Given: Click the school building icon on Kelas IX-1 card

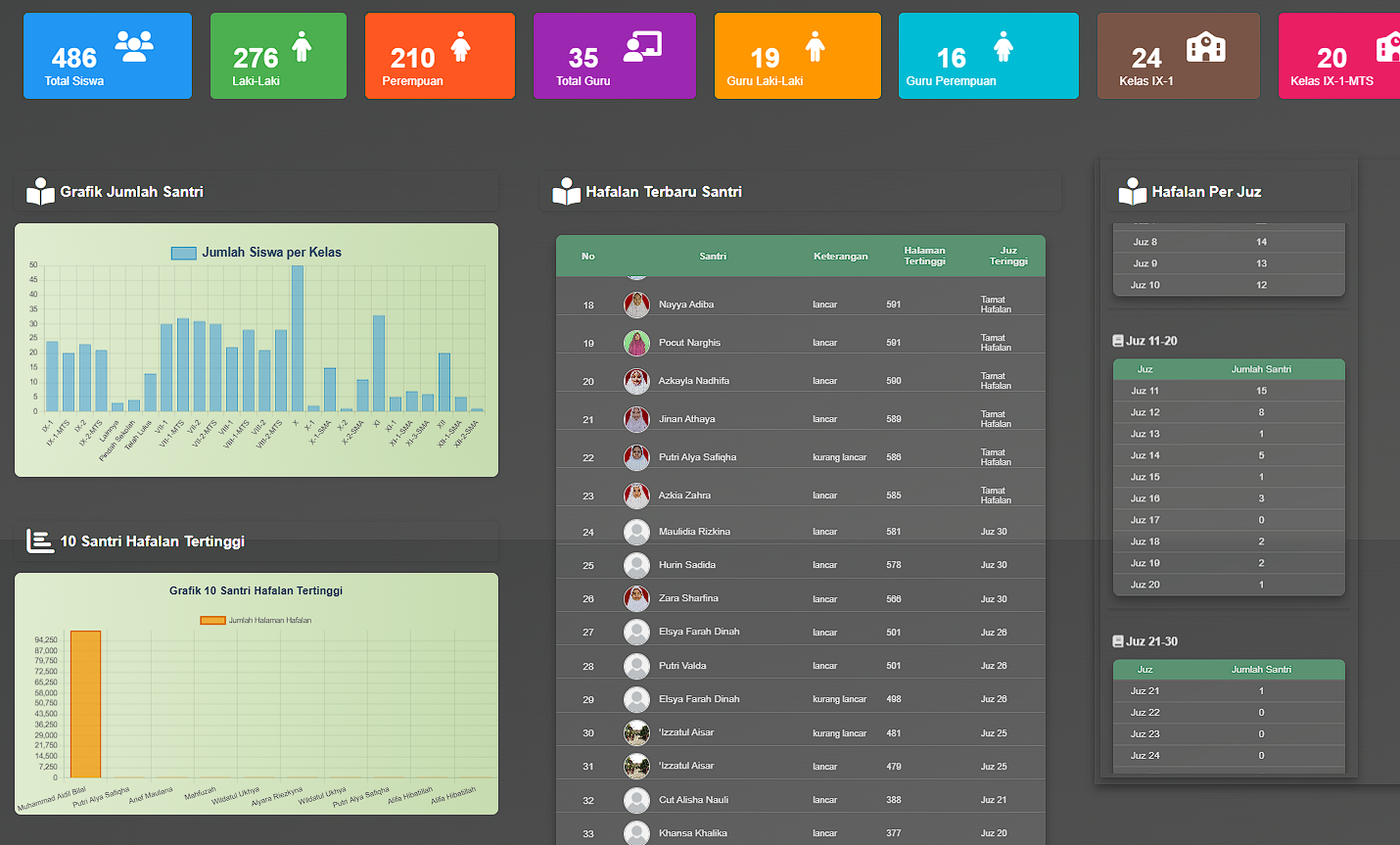Looking at the screenshot, I should tap(1205, 46).
